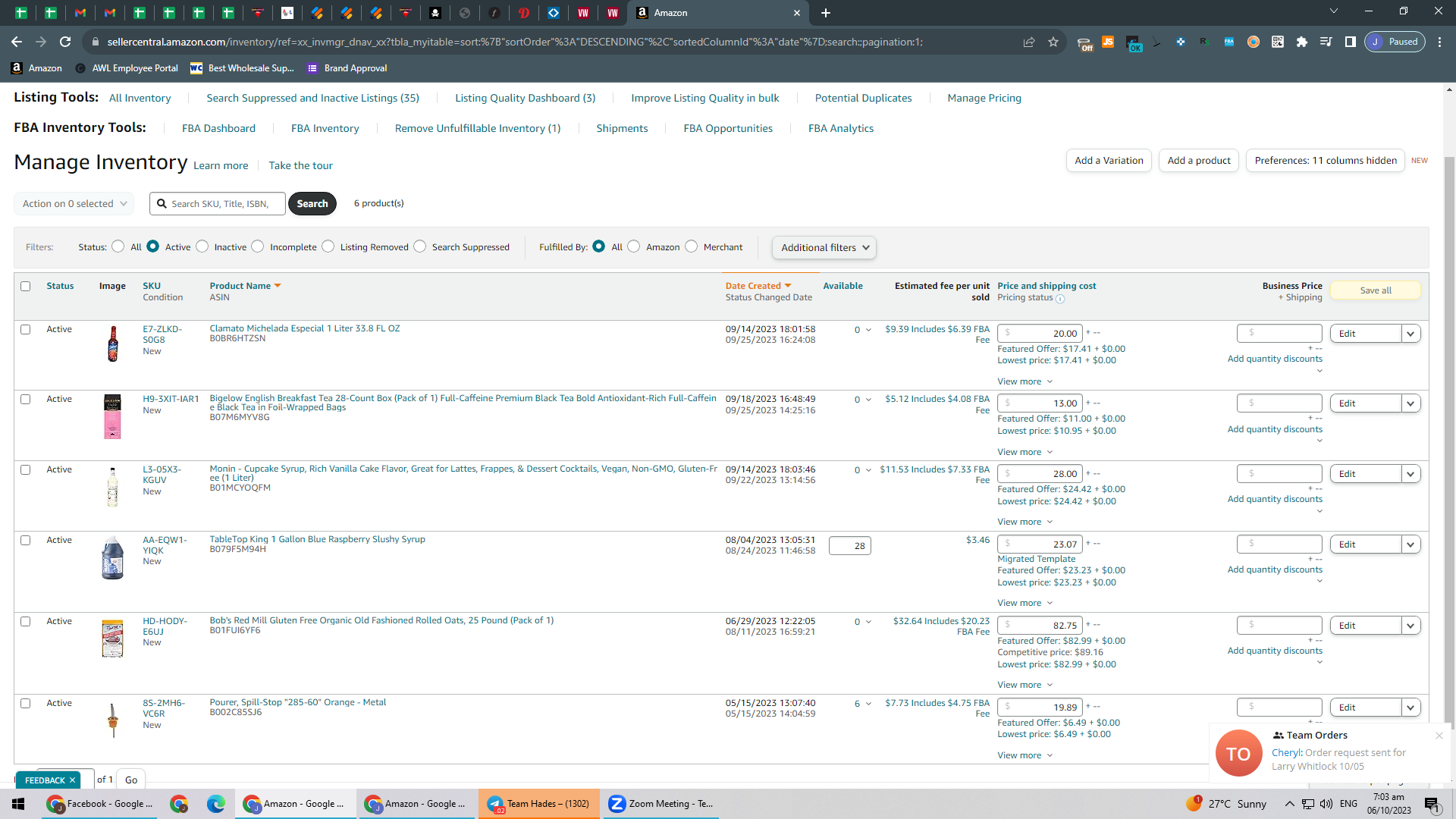Expand the Additional filters dropdown
Screen dimensions: 1456x819
824,248
